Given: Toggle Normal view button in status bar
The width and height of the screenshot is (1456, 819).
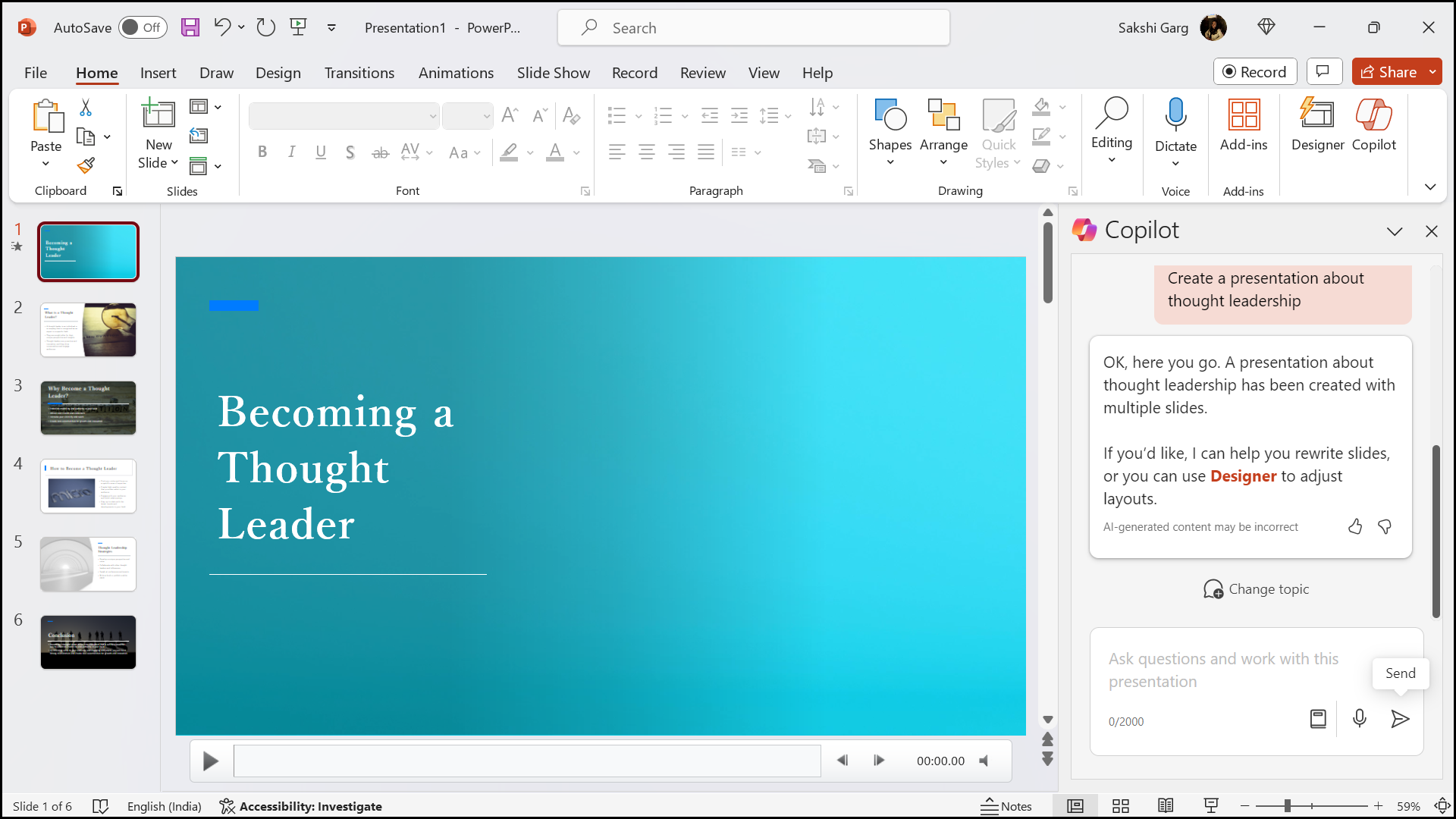Looking at the screenshot, I should pos(1075,806).
